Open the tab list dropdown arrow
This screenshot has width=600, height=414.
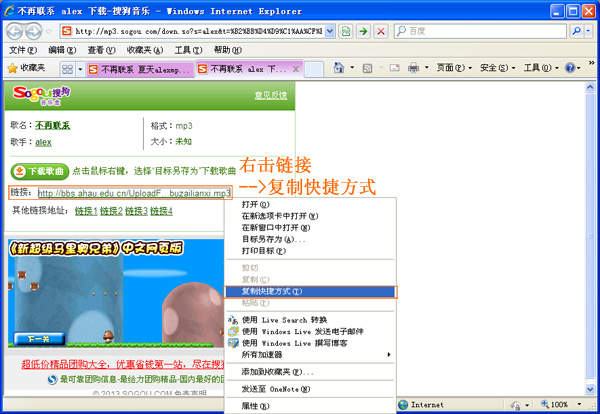tap(80, 69)
